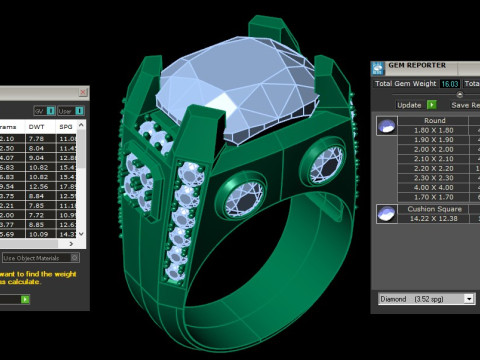Click the weight table horizontal scrollbar thumb
The width and height of the screenshot is (480, 360).
[x=28, y=244]
